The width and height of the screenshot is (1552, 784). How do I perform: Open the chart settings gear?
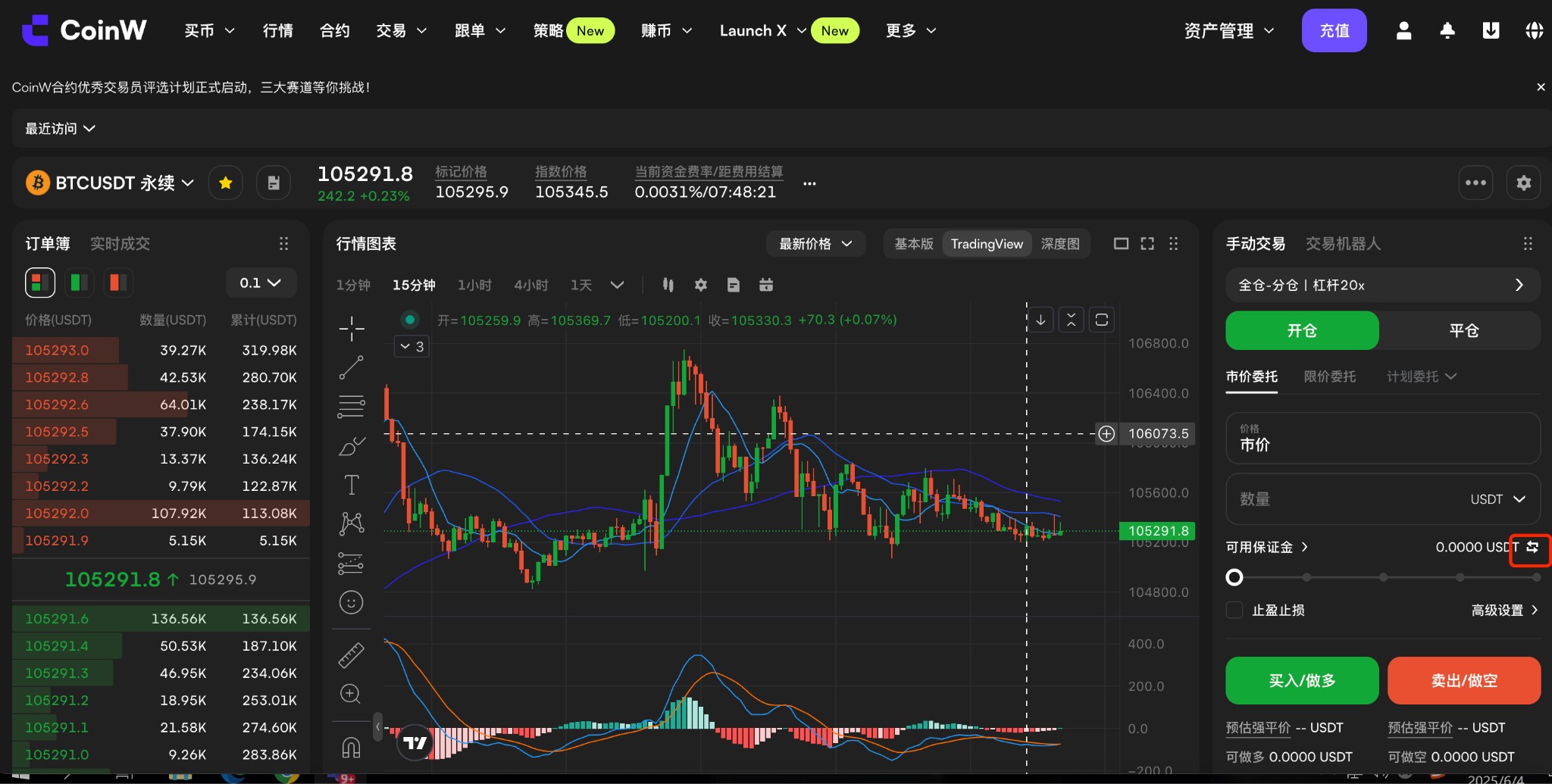click(701, 285)
